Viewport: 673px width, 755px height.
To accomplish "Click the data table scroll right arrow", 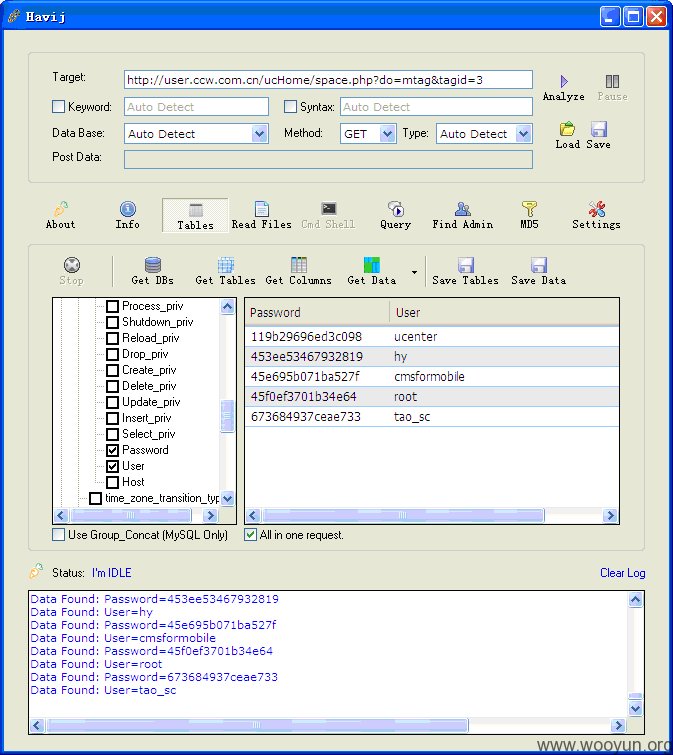I will (x=610, y=516).
